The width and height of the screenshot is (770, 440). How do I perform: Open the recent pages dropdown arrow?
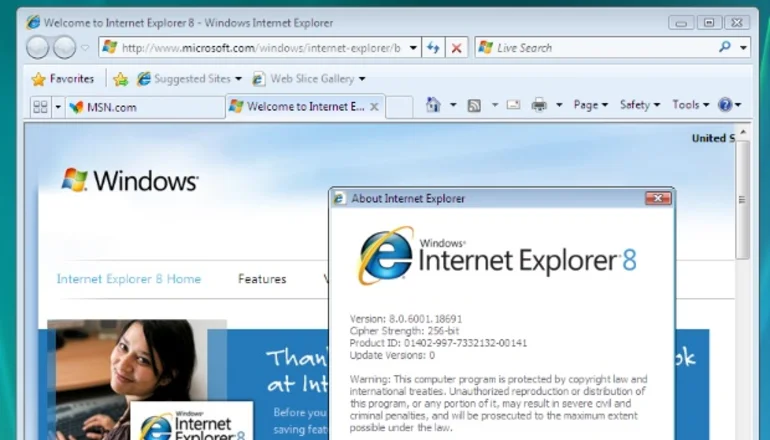[85, 48]
